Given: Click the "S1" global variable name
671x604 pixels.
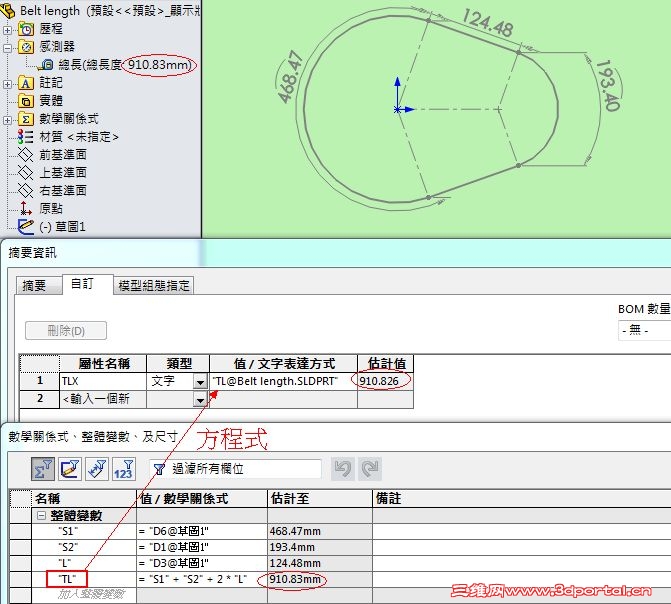Looking at the screenshot, I should pyautogui.click(x=68, y=531).
